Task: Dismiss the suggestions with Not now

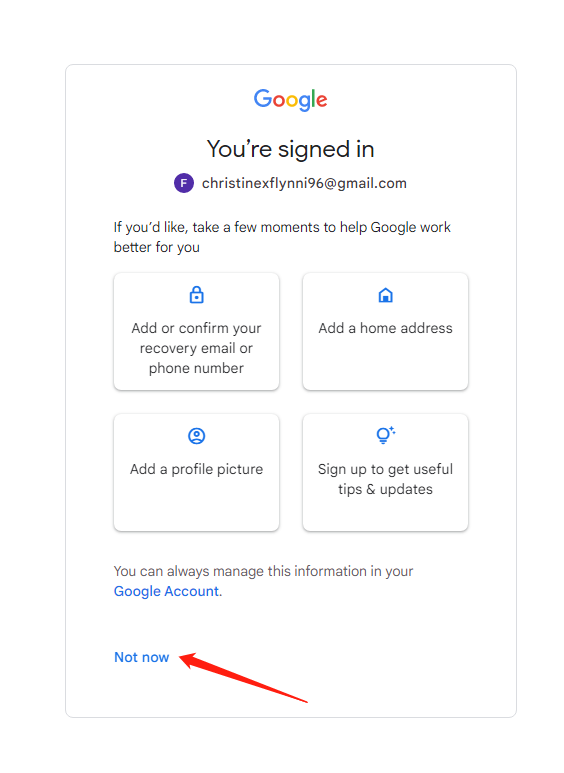Action: click(x=141, y=657)
